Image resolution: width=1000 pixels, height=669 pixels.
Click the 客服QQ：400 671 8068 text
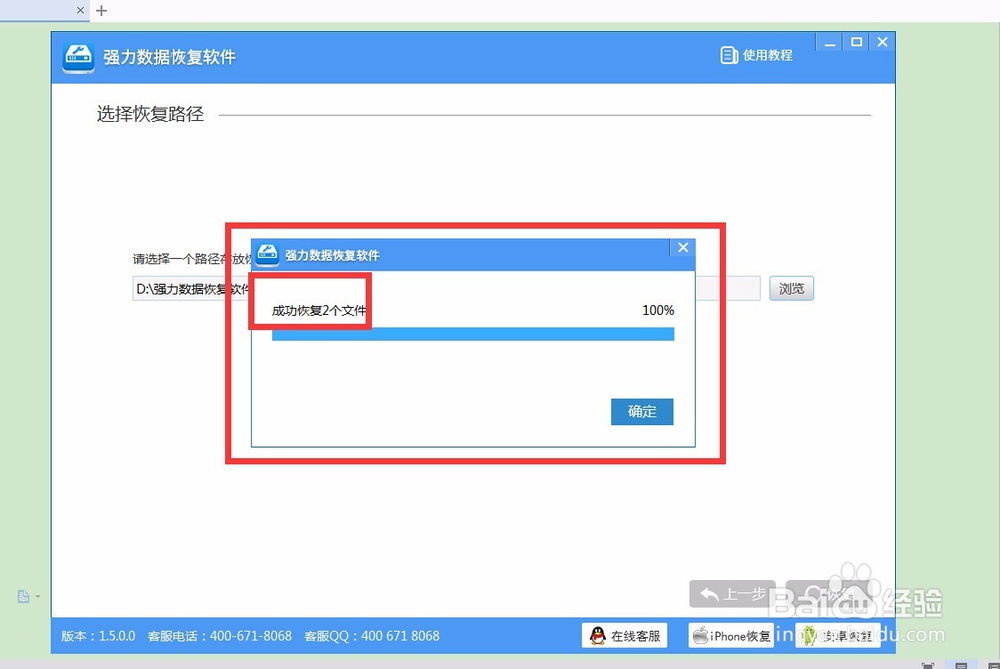pyautogui.click(x=372, y=636)
